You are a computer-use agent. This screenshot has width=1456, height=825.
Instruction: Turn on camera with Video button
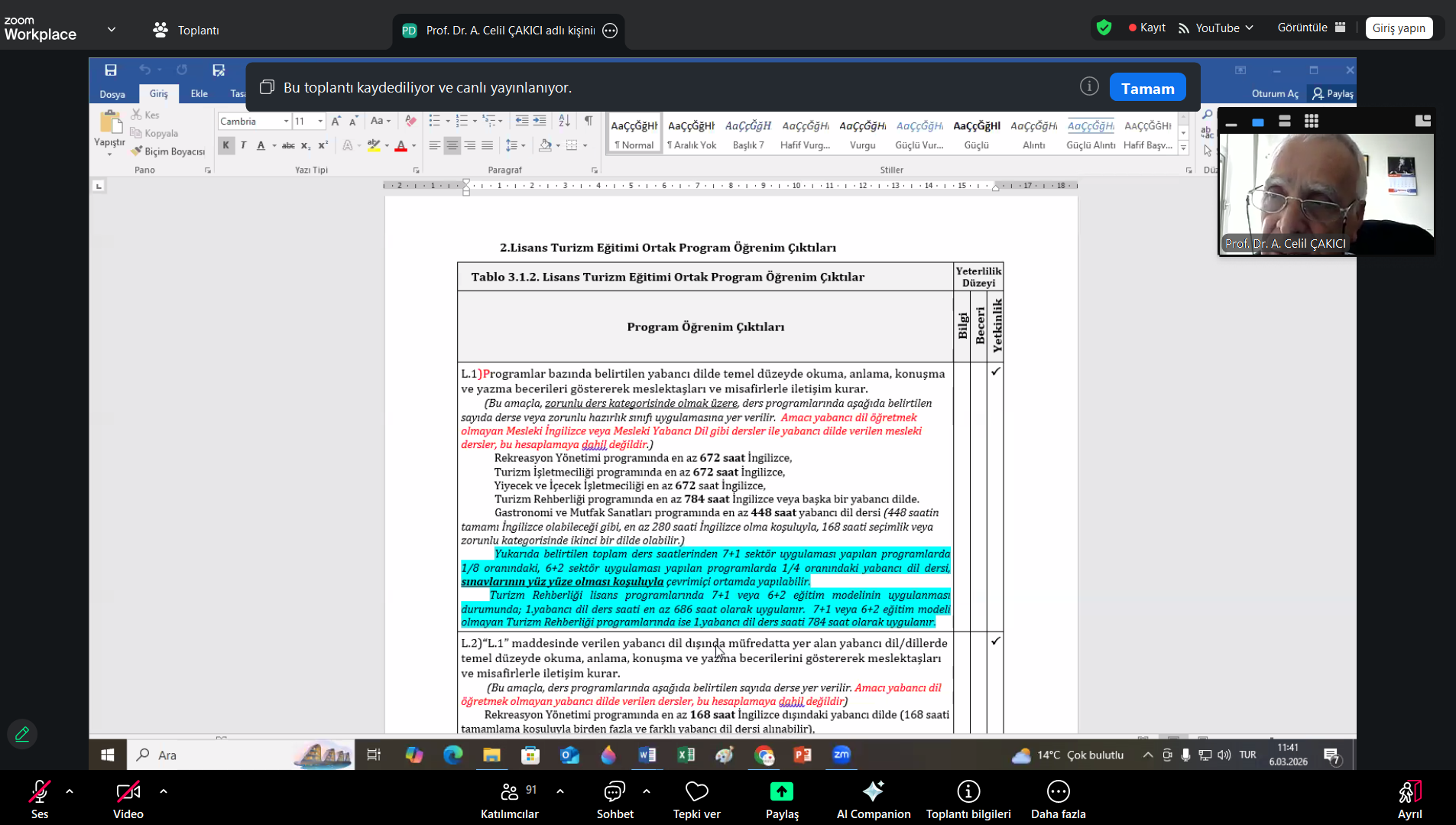pyautogui.click(x=128, y=792)
